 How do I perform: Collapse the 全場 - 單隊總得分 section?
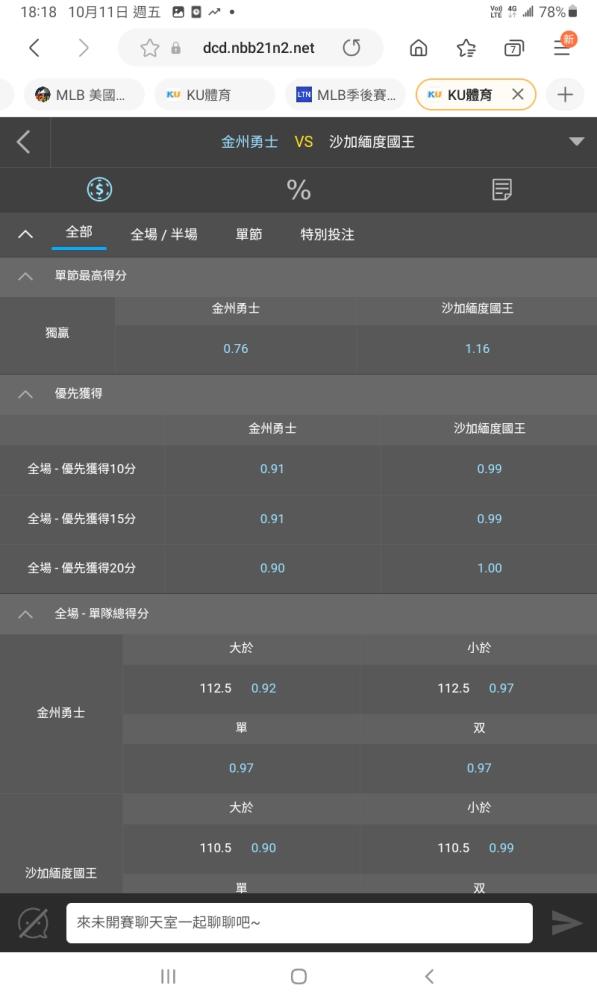point(26,614)
